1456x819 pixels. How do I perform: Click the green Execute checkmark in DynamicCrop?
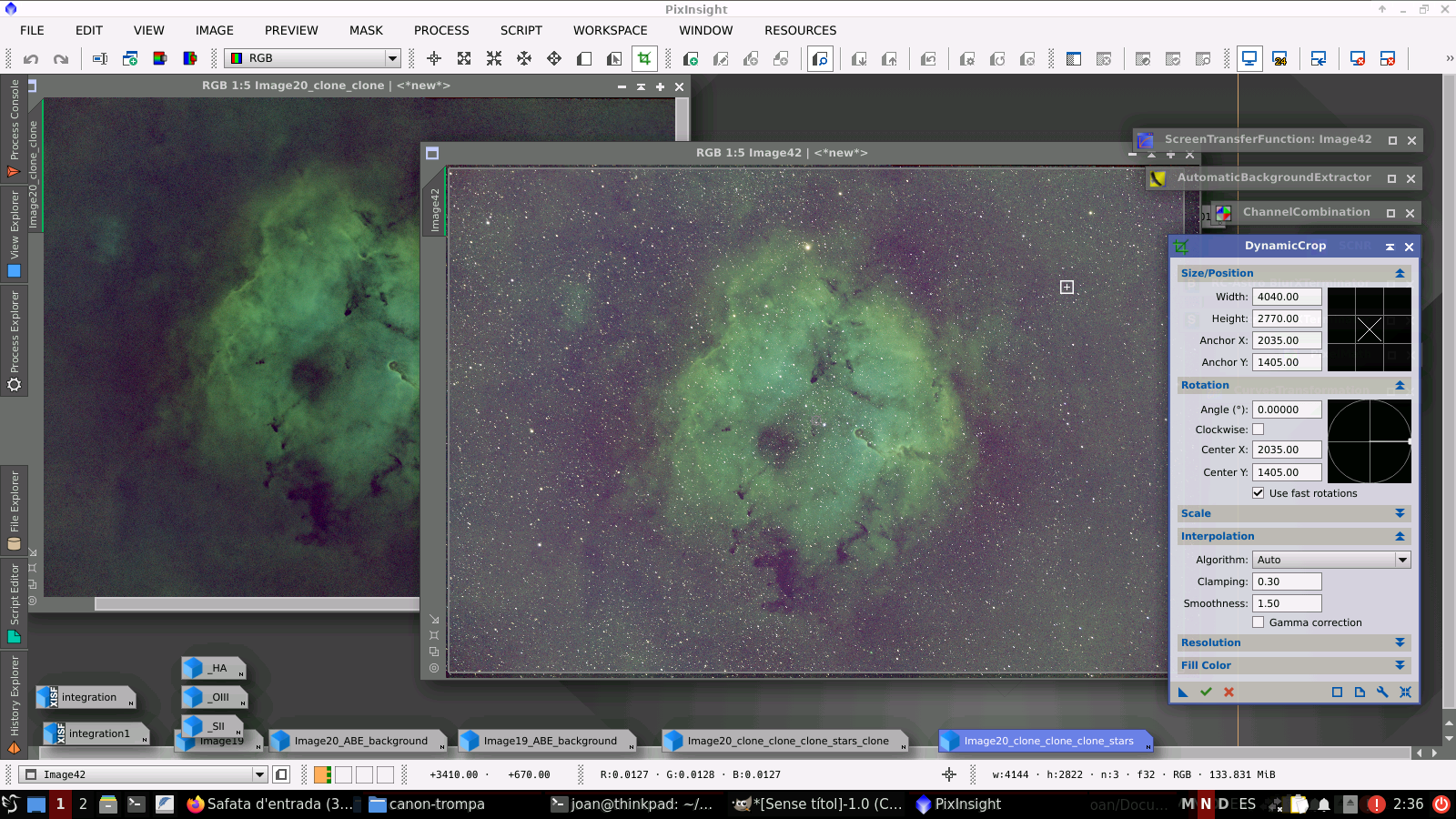1206,693
